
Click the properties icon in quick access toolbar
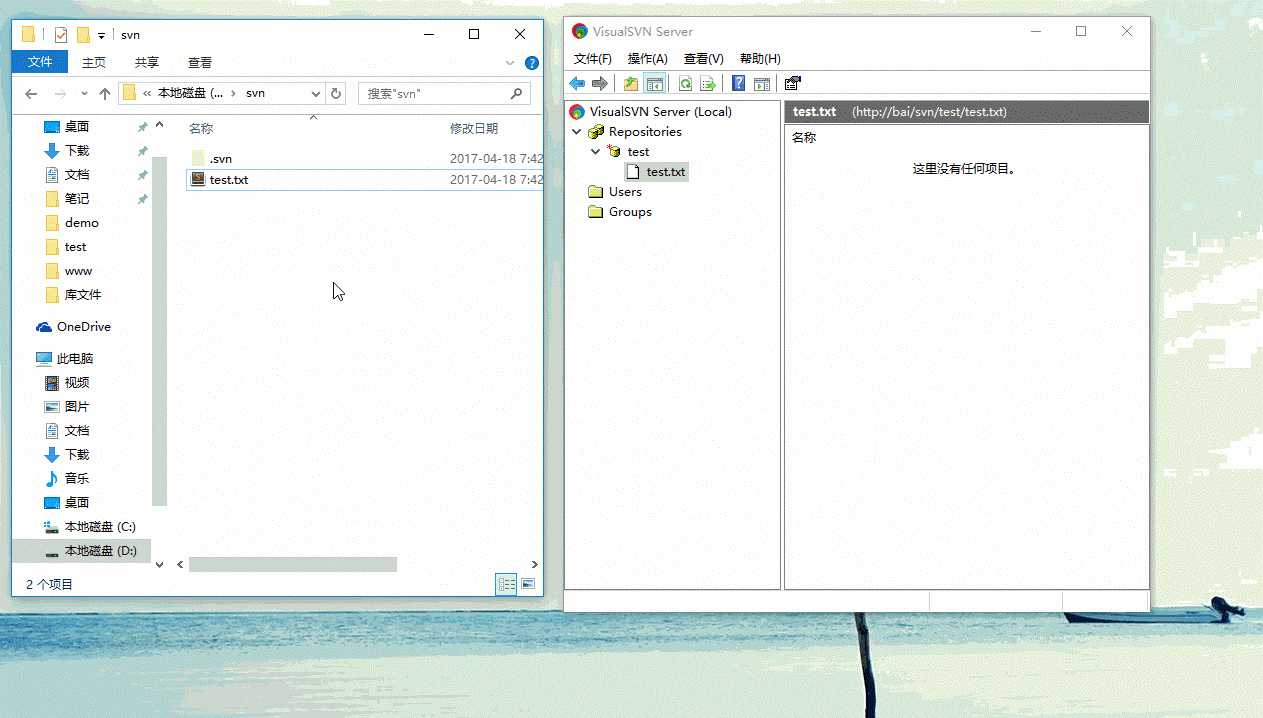point(60,35)
